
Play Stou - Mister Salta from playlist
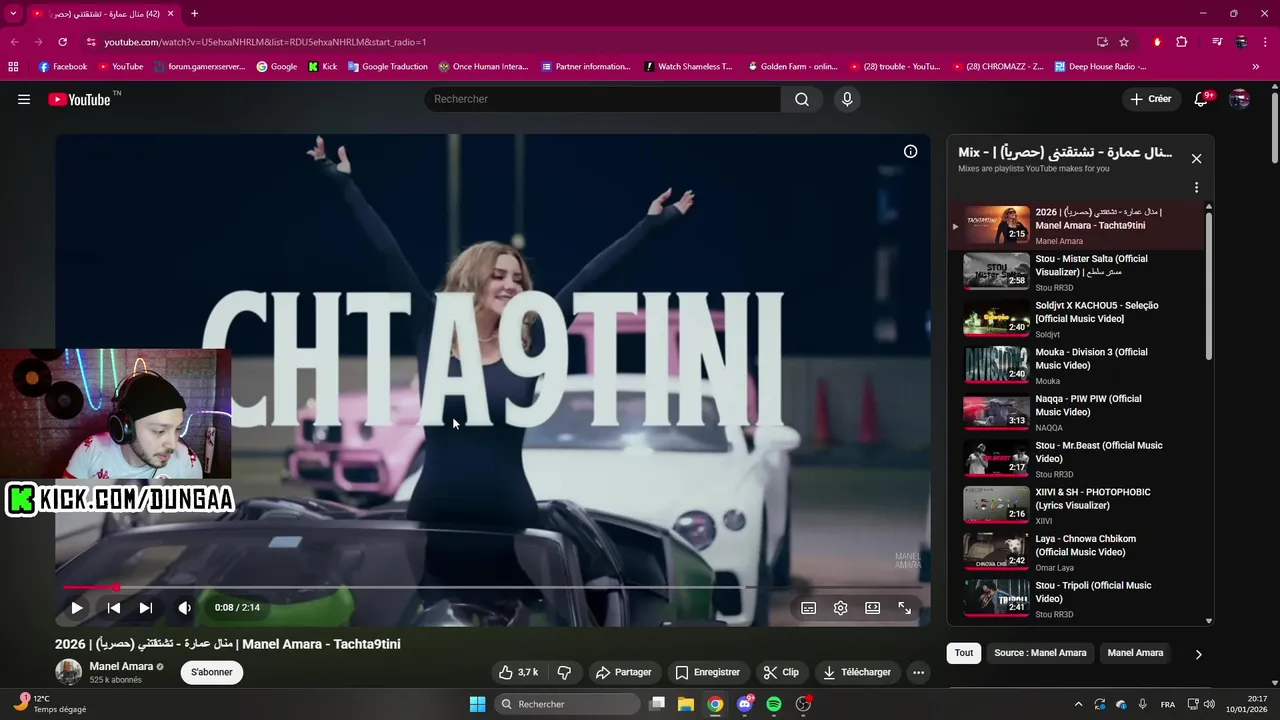(x=1078, y=272)
